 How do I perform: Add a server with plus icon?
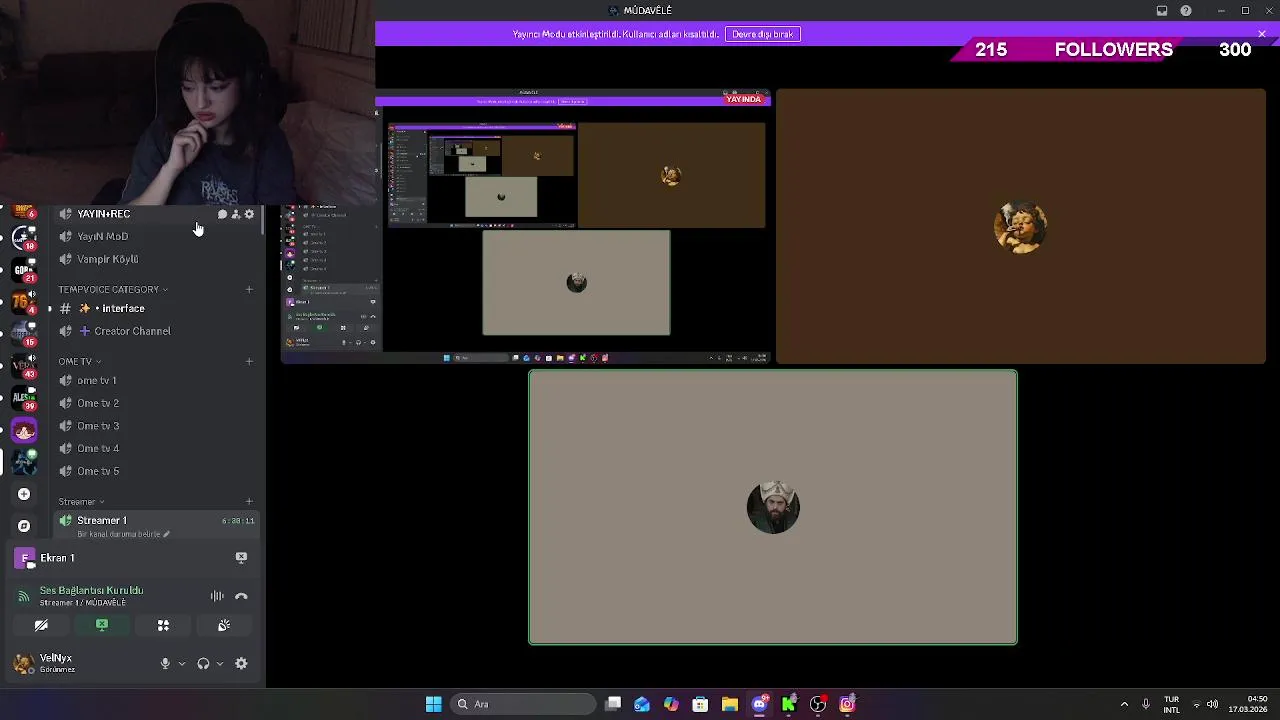pos(24,494)
